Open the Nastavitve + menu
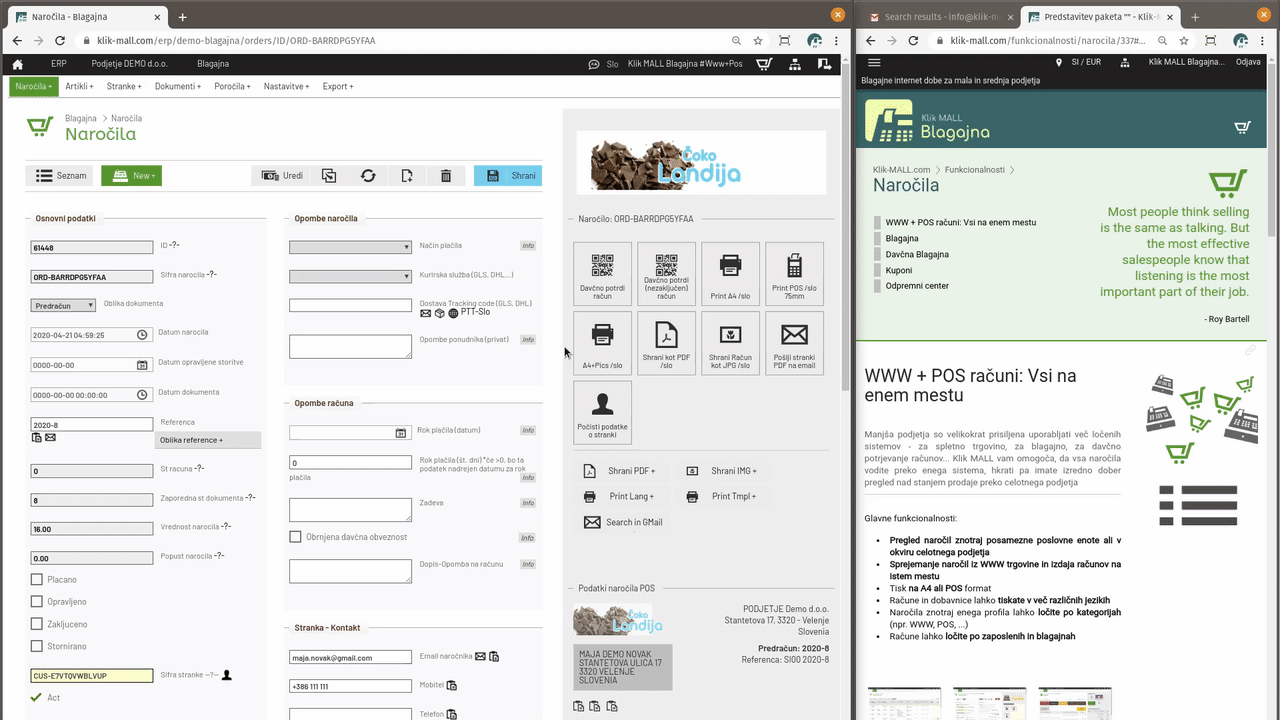1280x720 pixels. point(287,87)
